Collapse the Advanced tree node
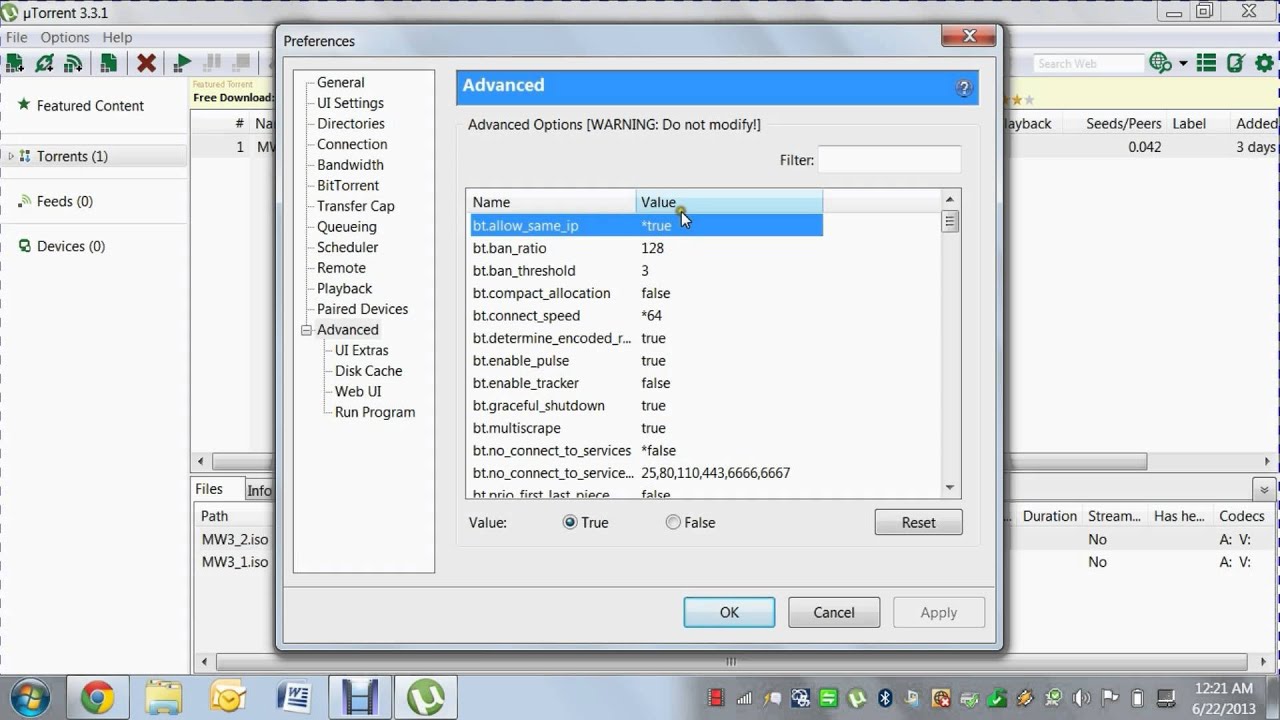Screen dimensions: 1280x720 [306, 330]
